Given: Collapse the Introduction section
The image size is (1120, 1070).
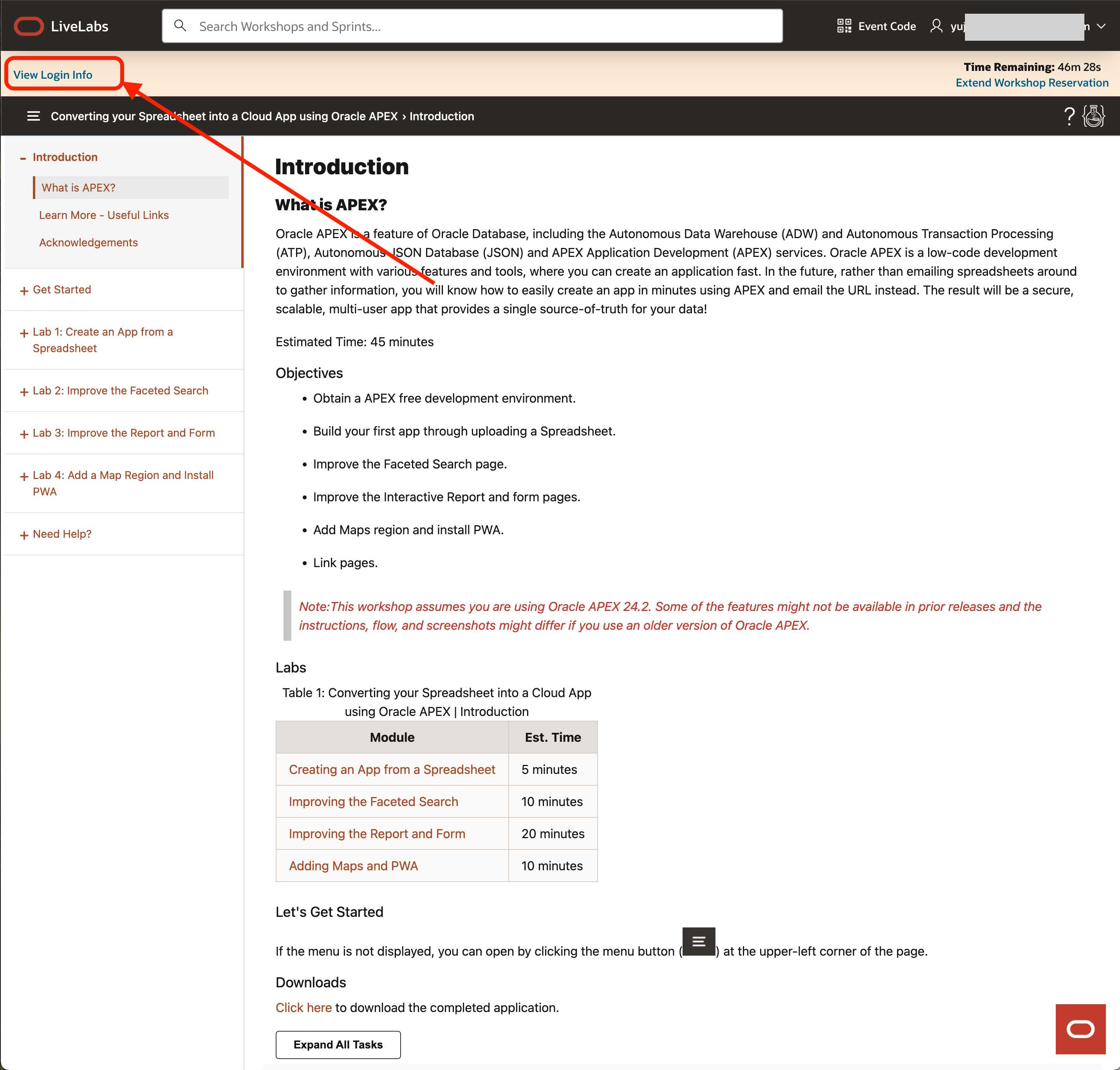Looking at the screenshot, I should point(23,158).
